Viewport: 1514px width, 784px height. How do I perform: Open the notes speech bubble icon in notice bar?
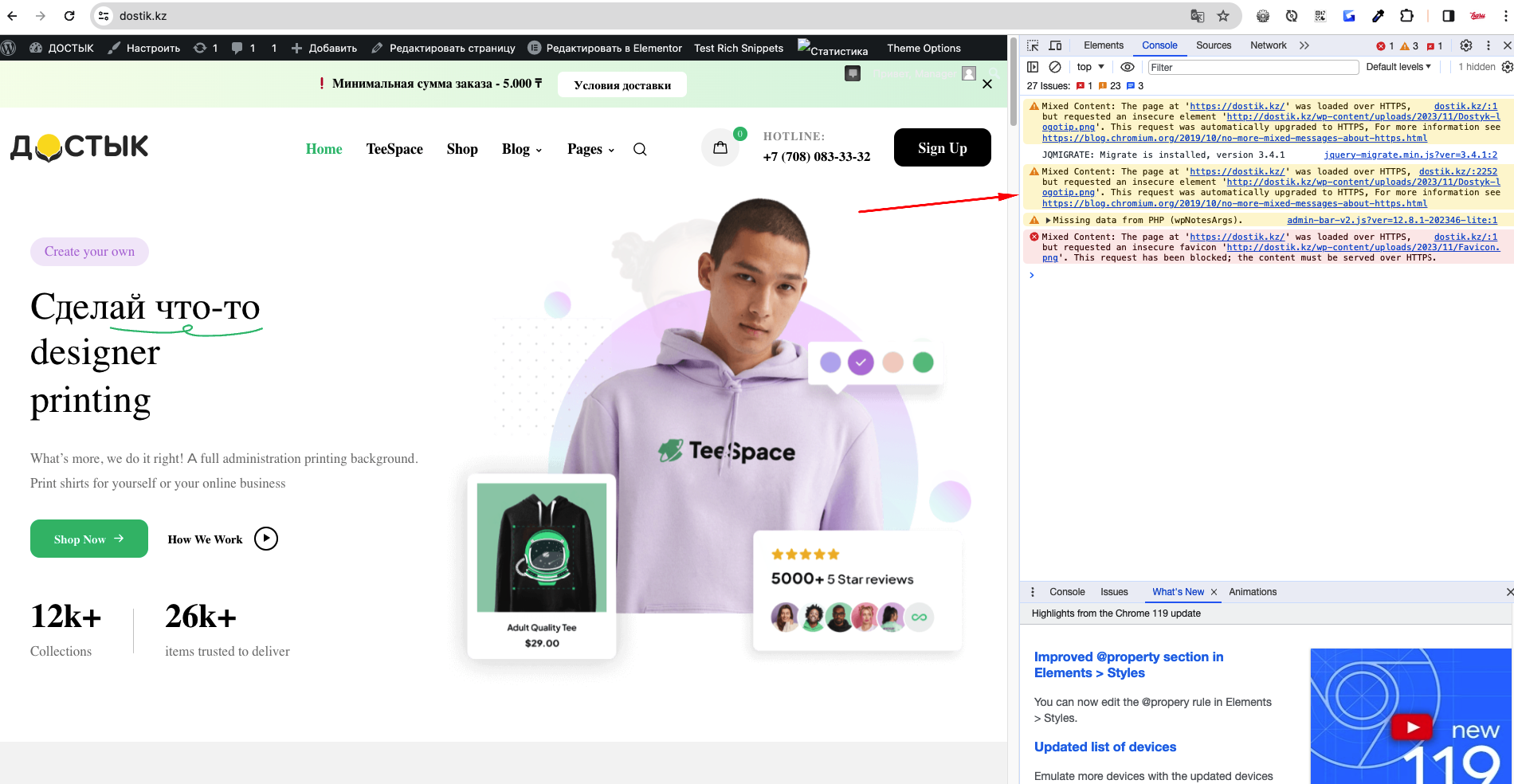click(853, 73)
